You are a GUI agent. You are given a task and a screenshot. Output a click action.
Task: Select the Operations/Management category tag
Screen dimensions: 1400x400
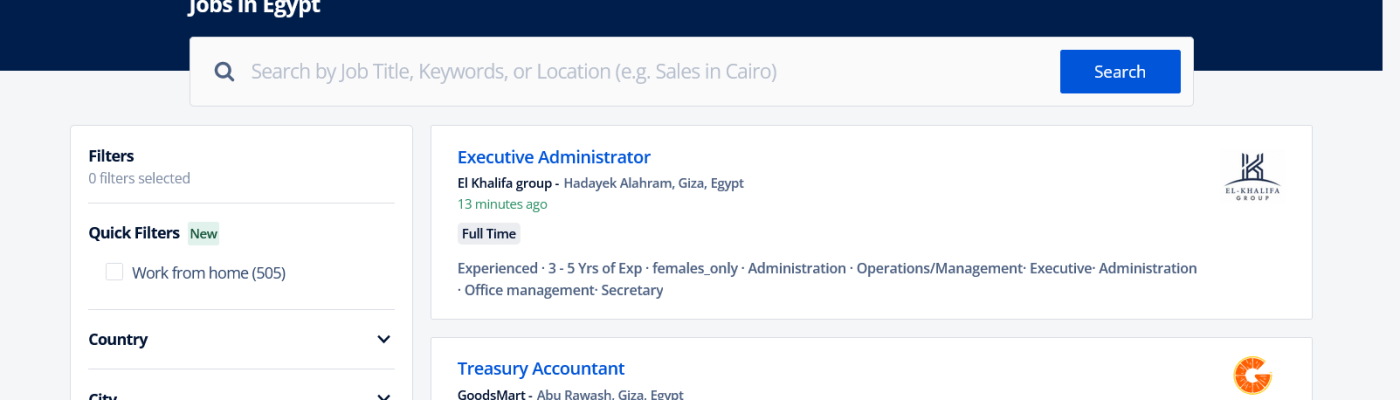tap(939, 268)
